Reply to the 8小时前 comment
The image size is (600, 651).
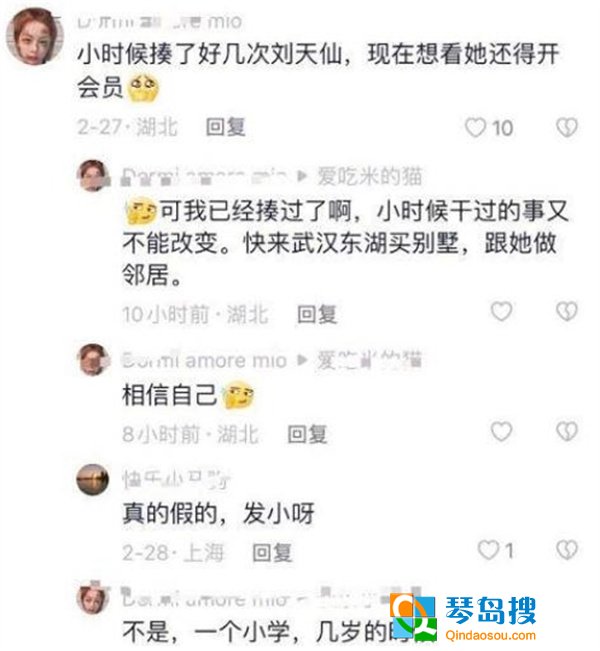pyautogui.click(x=307, y=434)
